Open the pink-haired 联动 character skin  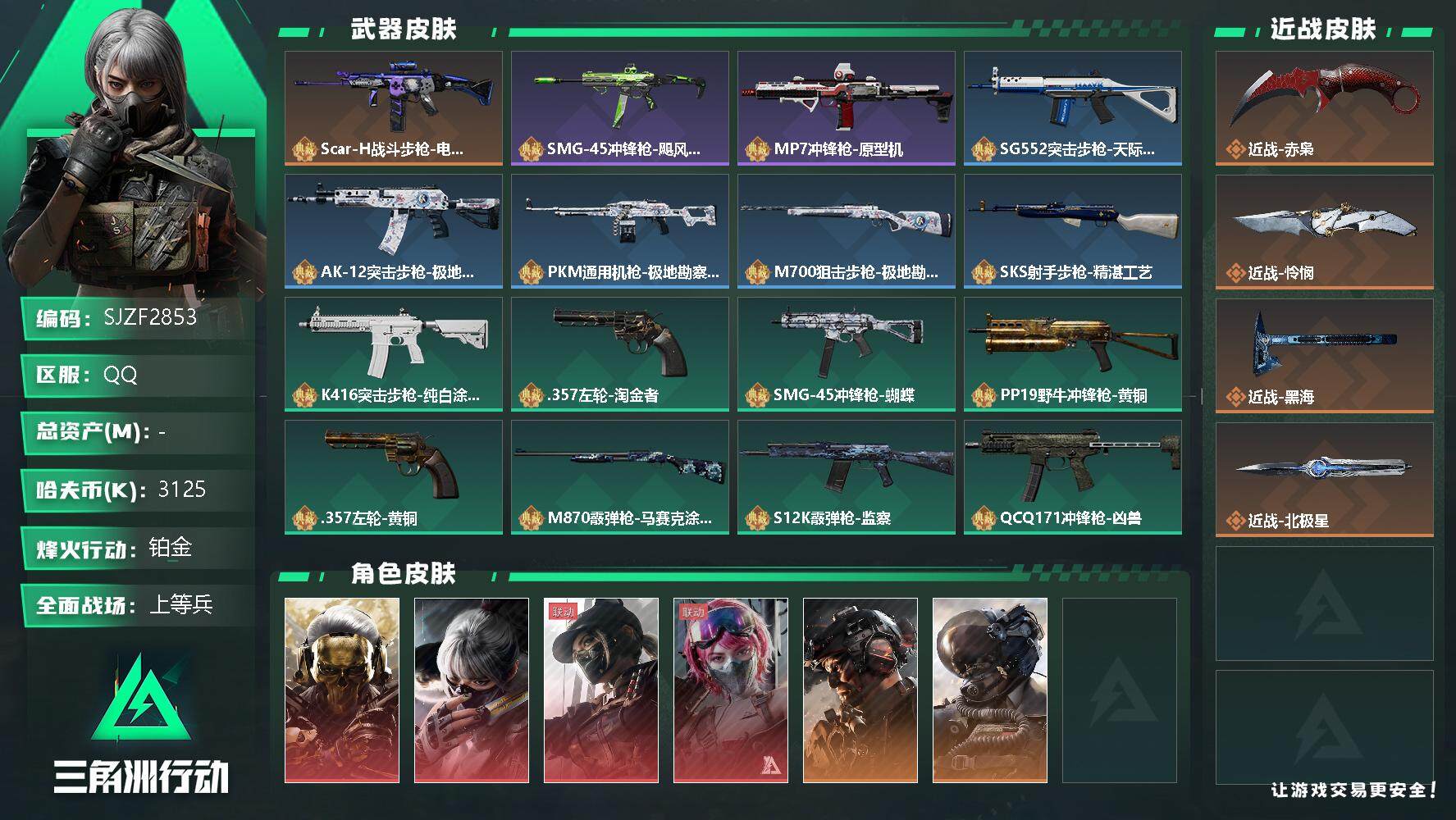point(731,690)
